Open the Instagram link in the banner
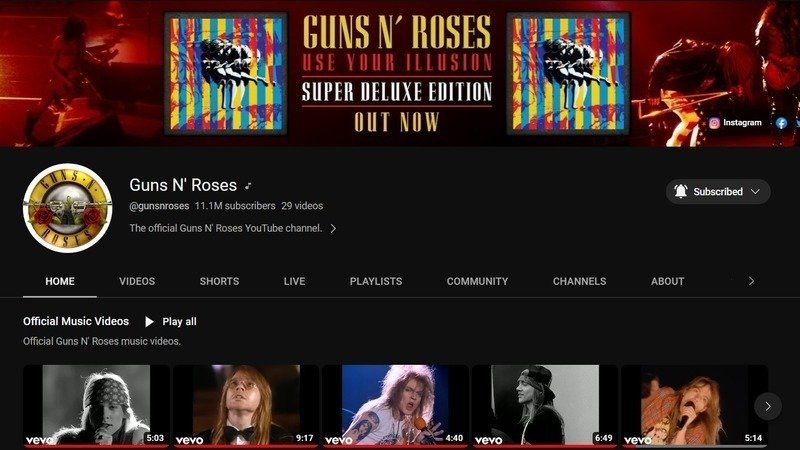This screenshot has width=800, height=450. [x=735, y=122]
